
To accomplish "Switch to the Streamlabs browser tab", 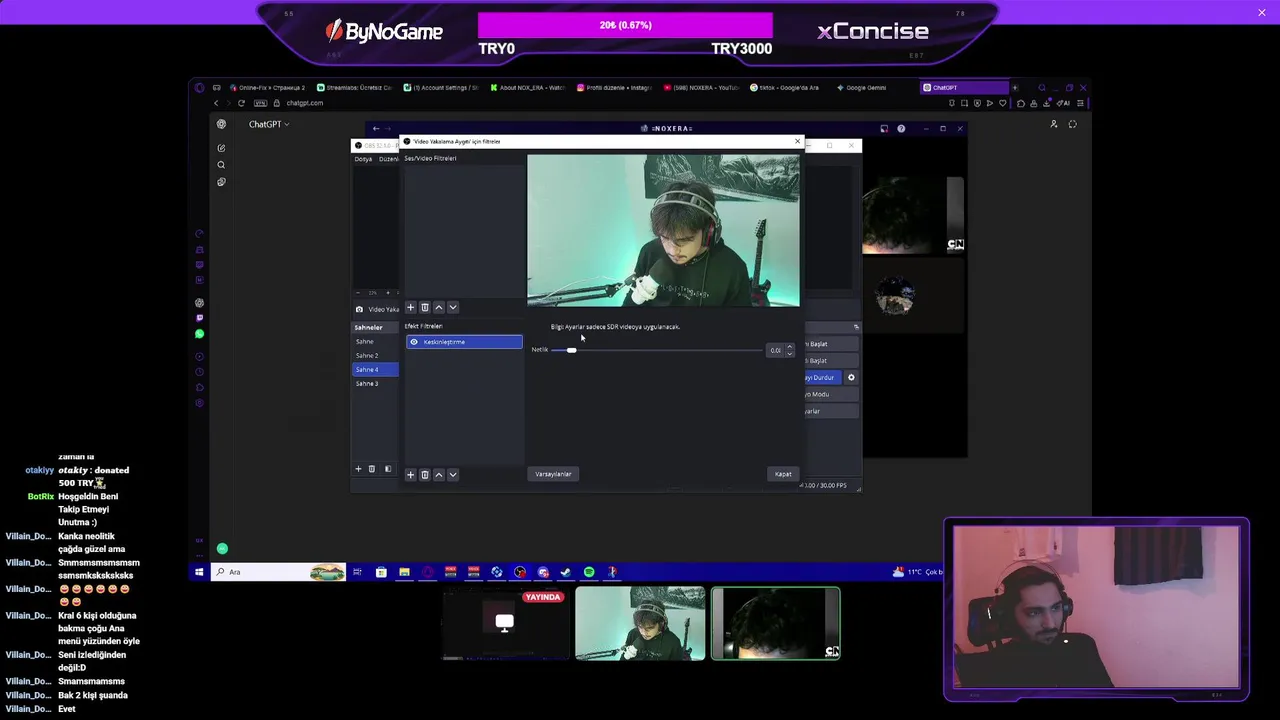I will tap(357, 87).
